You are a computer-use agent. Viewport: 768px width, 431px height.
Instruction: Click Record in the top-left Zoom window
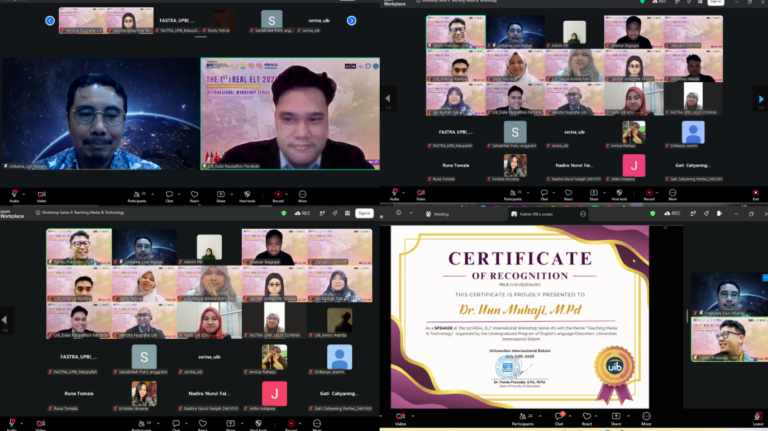[x=278, y=196]
